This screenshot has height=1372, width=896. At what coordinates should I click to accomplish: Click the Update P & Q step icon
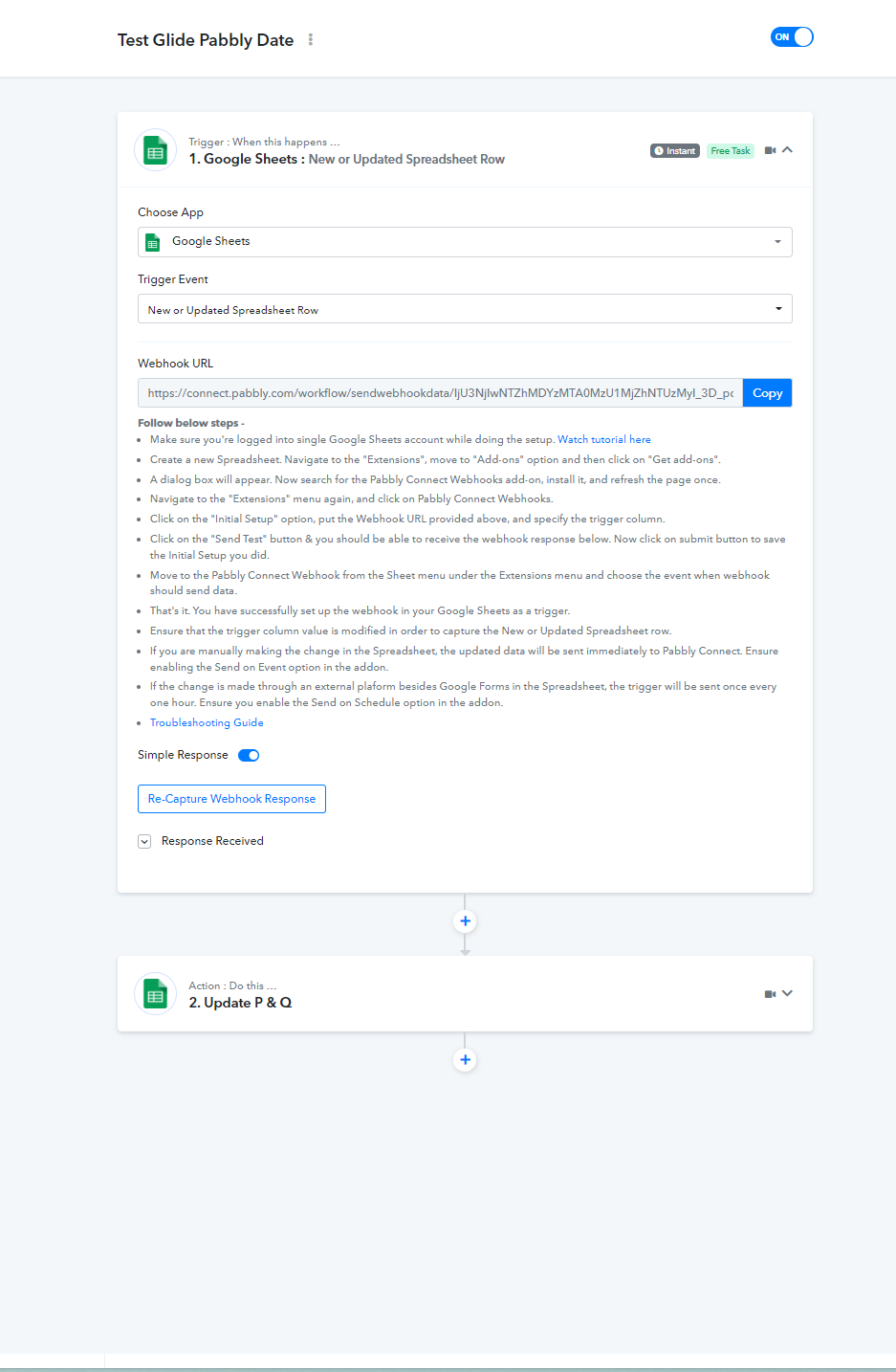155,994
